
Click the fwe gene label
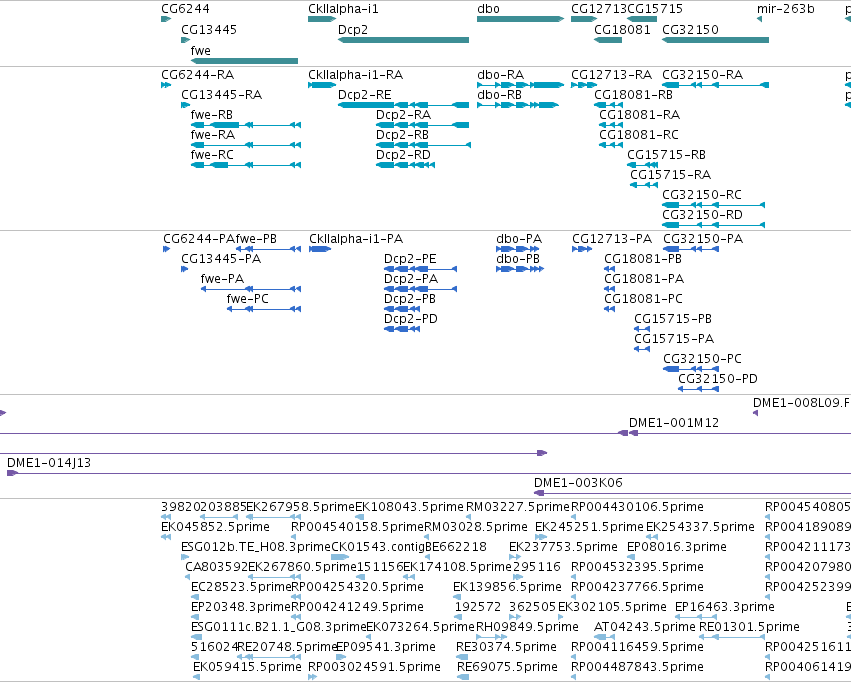pyautogui.click(x=200, y=50)
